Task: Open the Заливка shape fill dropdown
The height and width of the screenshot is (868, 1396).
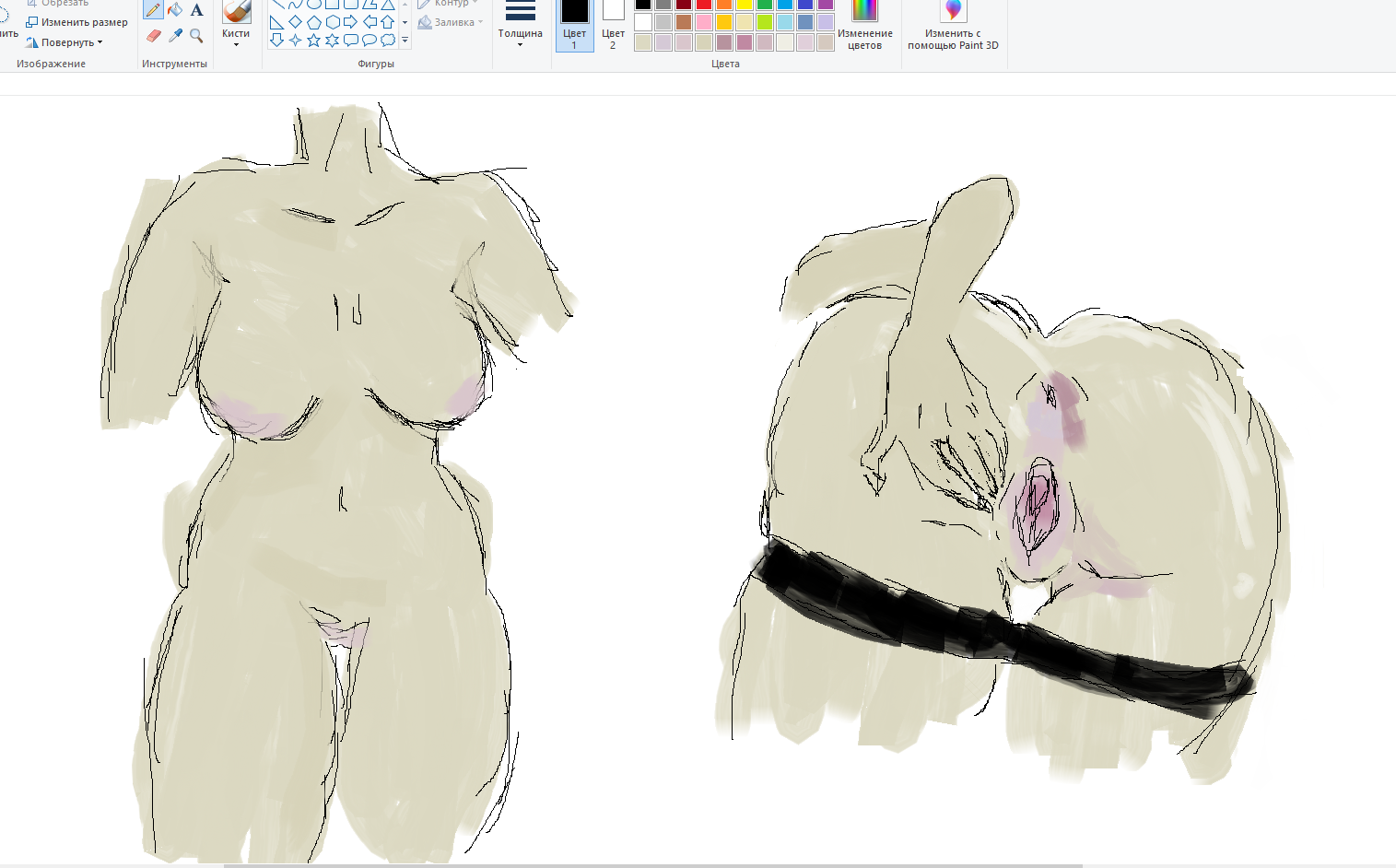Action: 451,22
